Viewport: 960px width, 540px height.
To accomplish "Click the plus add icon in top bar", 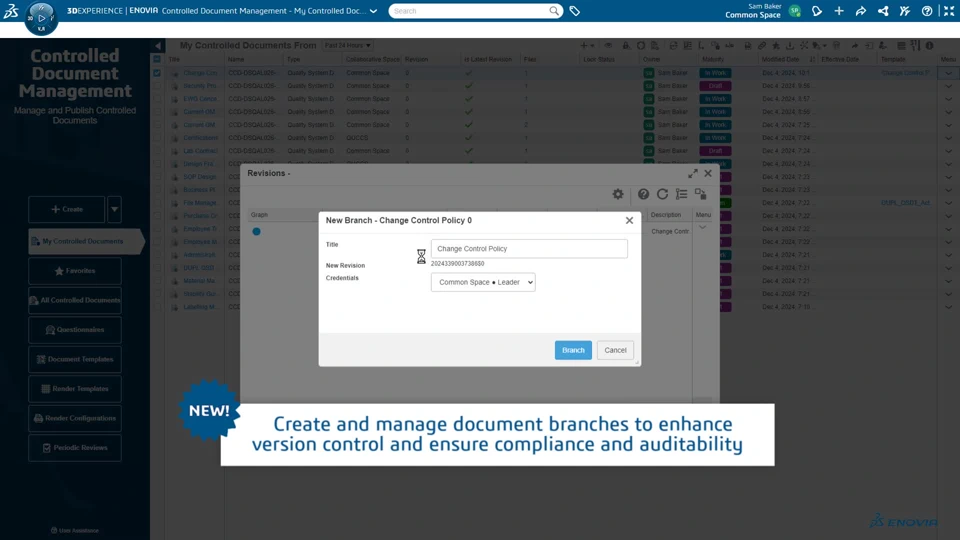I will click(x=839, y=11).
